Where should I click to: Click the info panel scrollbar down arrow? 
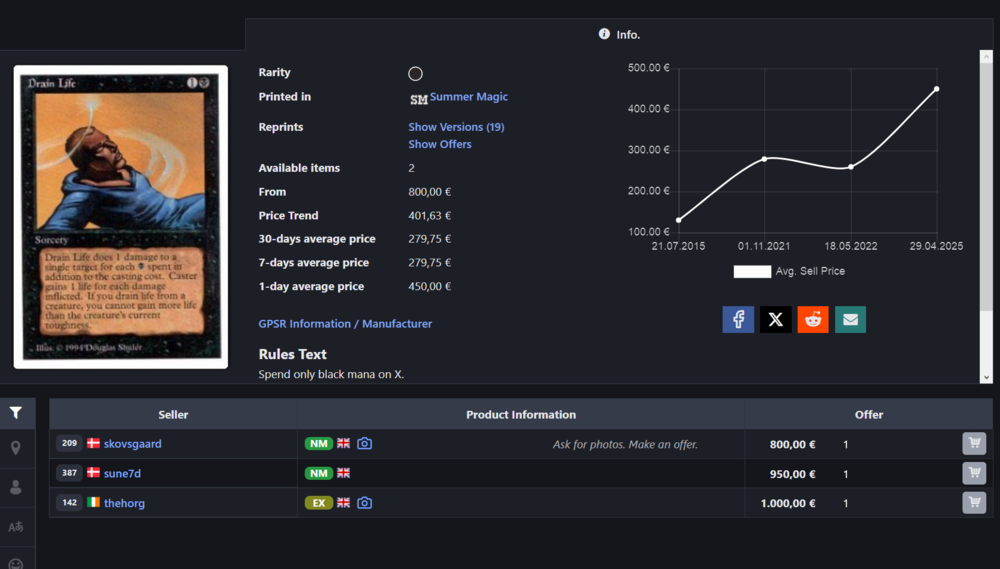987,377
